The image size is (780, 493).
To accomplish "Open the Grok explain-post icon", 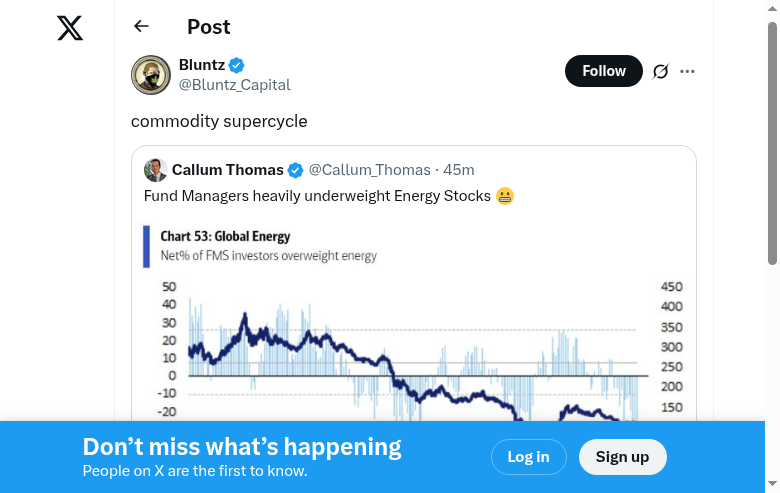I will (660, 72).
